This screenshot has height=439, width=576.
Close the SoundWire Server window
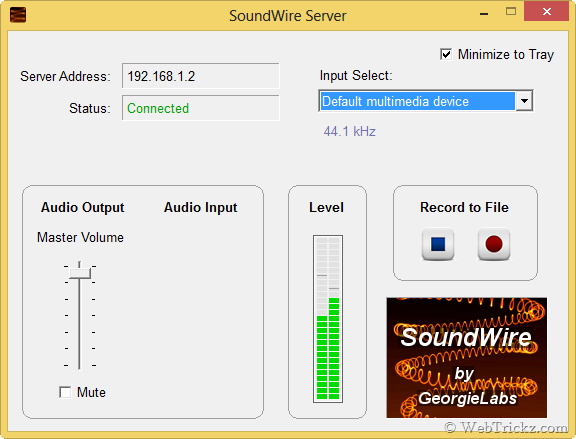coord(547,12)
